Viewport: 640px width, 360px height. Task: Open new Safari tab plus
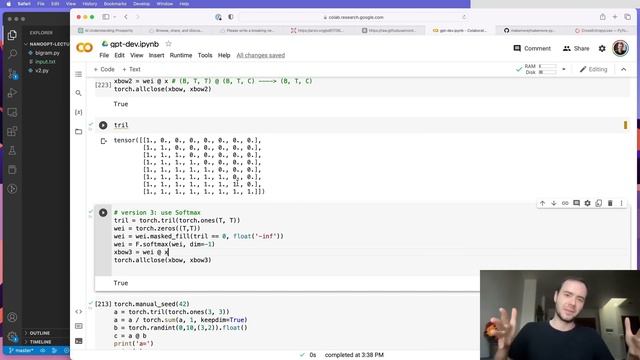coord(615,17)
